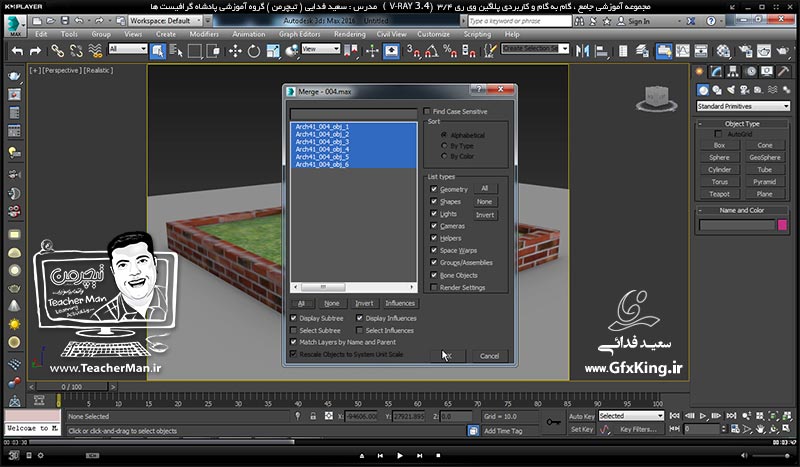Viewport: 800px width, 467px height.
Task: Enable Find Case Sensitive checkbox
Action: point(427,111)
